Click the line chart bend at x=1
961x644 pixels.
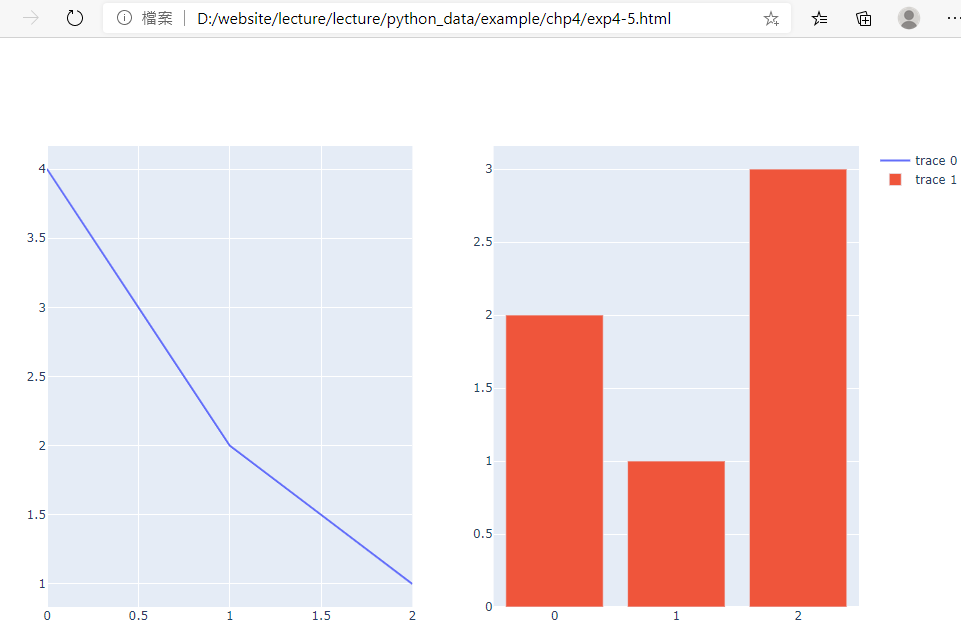click(230, 445)
